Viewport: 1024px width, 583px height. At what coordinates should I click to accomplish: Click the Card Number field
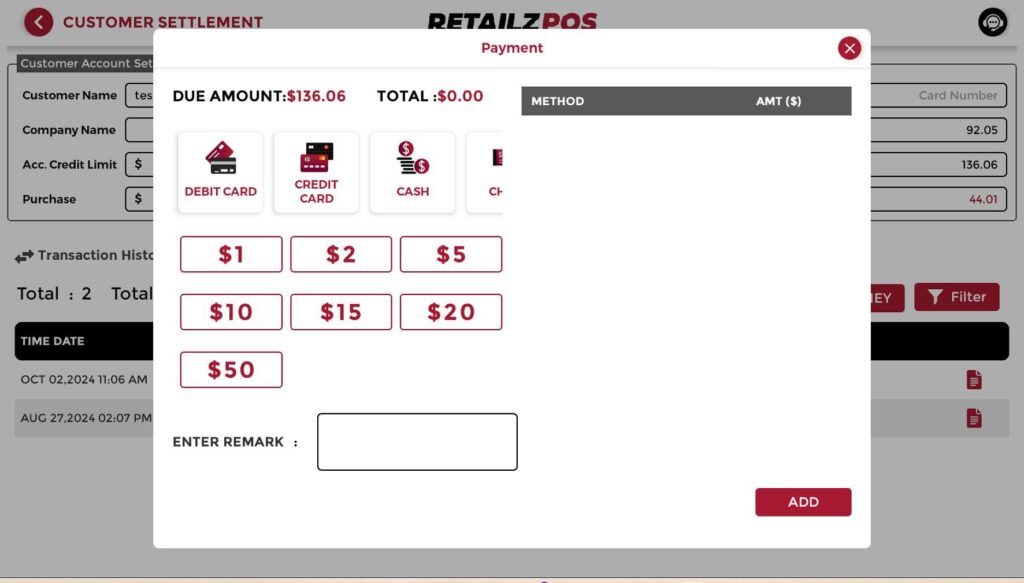coord(938,95)
